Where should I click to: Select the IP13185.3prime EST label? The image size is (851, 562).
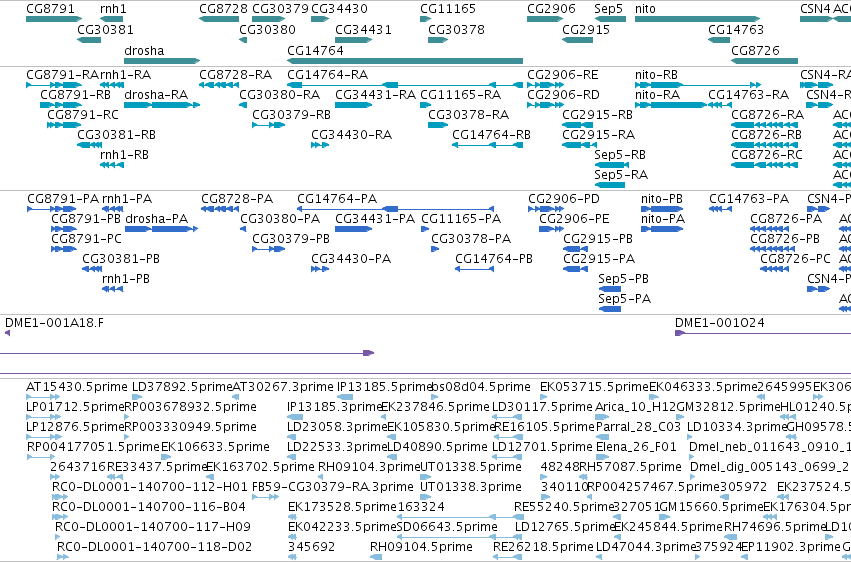(x=335, y=407)
